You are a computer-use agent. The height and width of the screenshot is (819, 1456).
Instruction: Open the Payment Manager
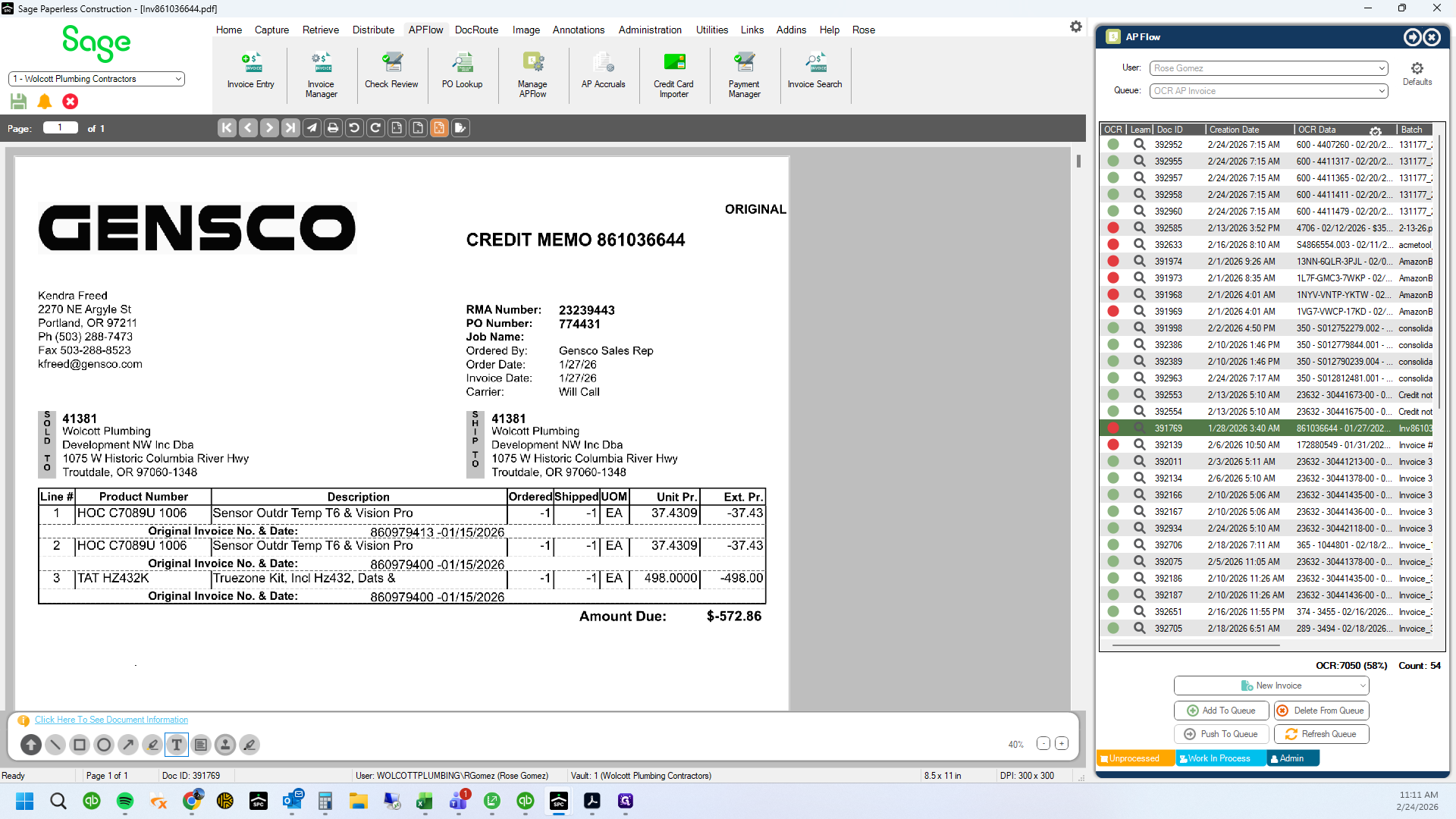coord(744,75)
